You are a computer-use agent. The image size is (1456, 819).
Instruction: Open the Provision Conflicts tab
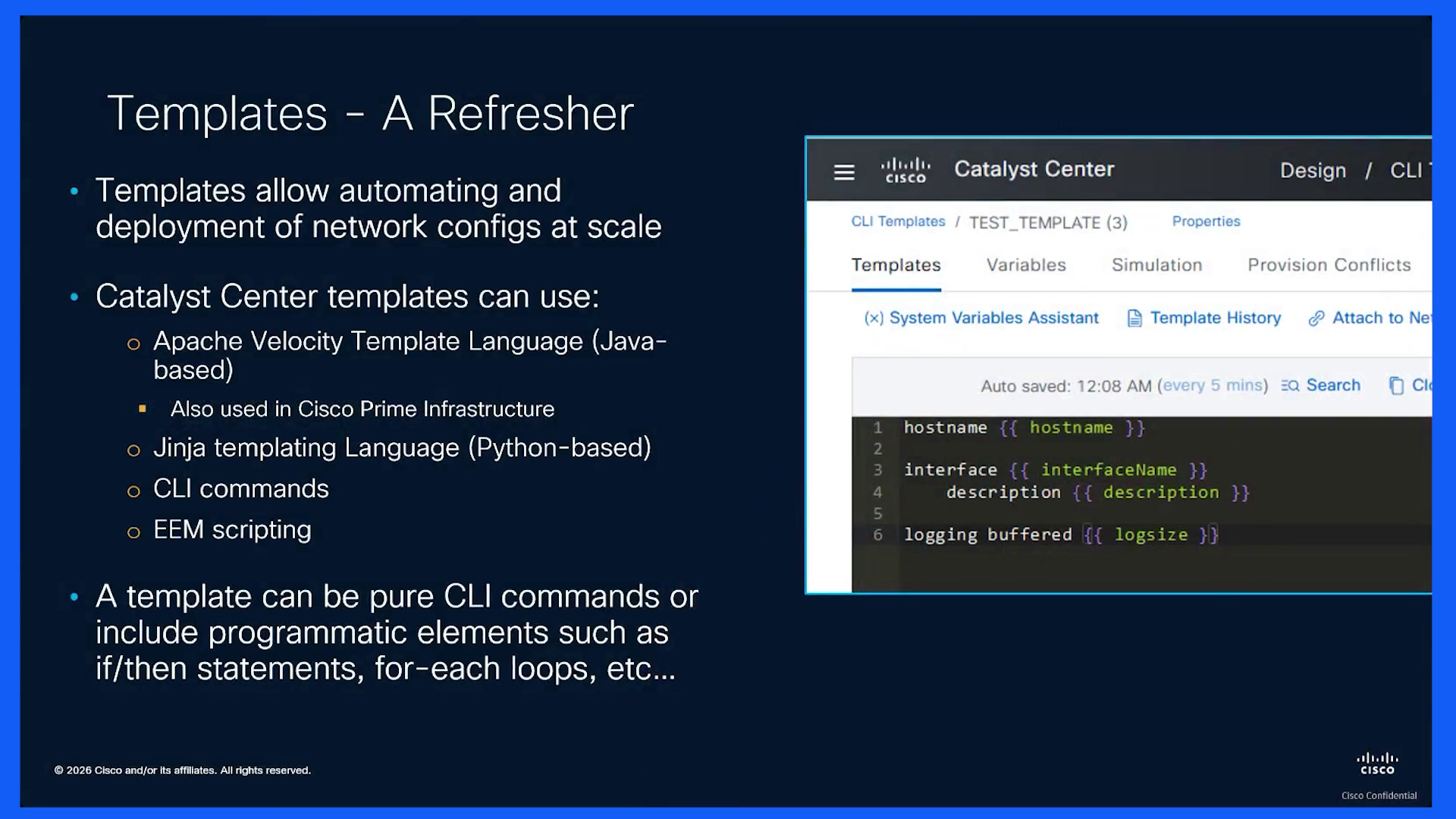1329,265
